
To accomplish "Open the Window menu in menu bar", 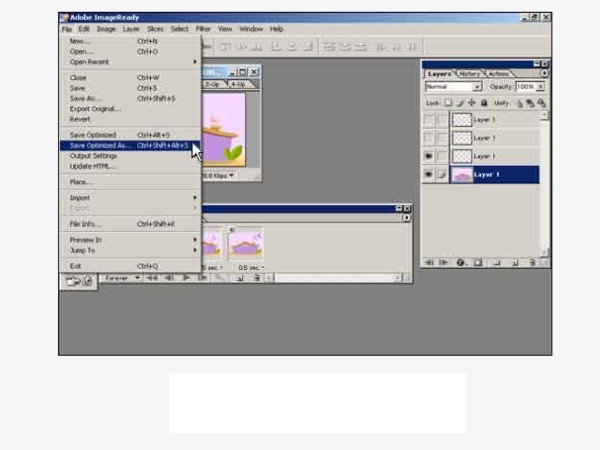I will point(251,29).
